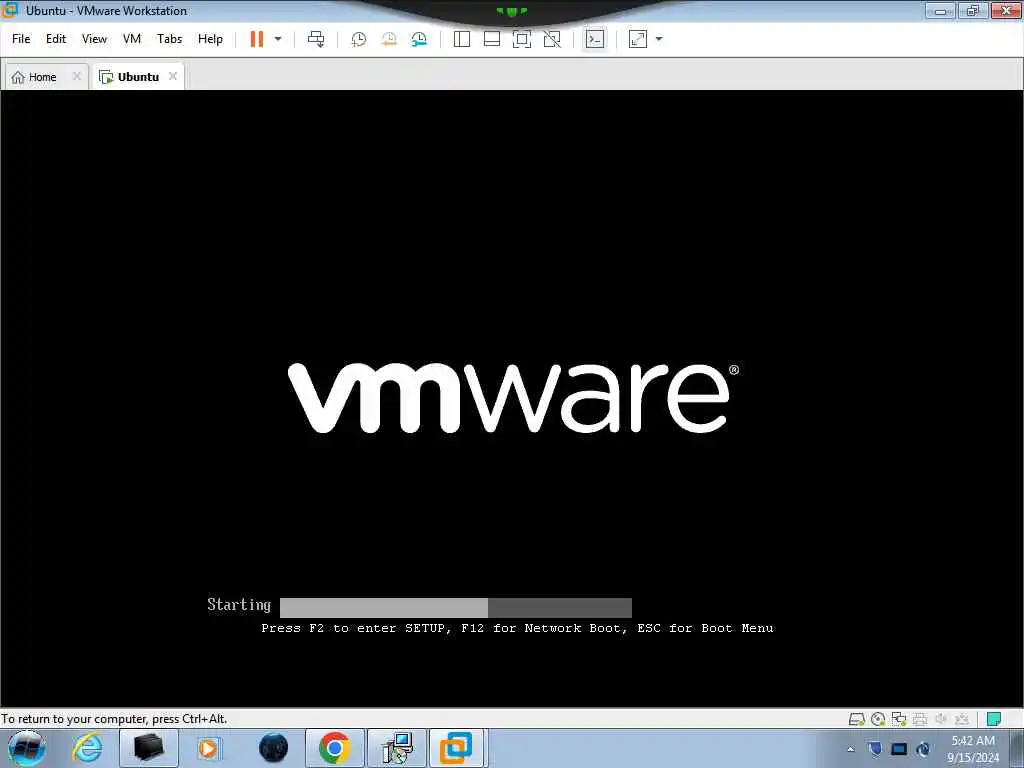Open the black box app on the taskbar
The width and height of the screenshot is (1024, 768).
(x=149, y=748)
